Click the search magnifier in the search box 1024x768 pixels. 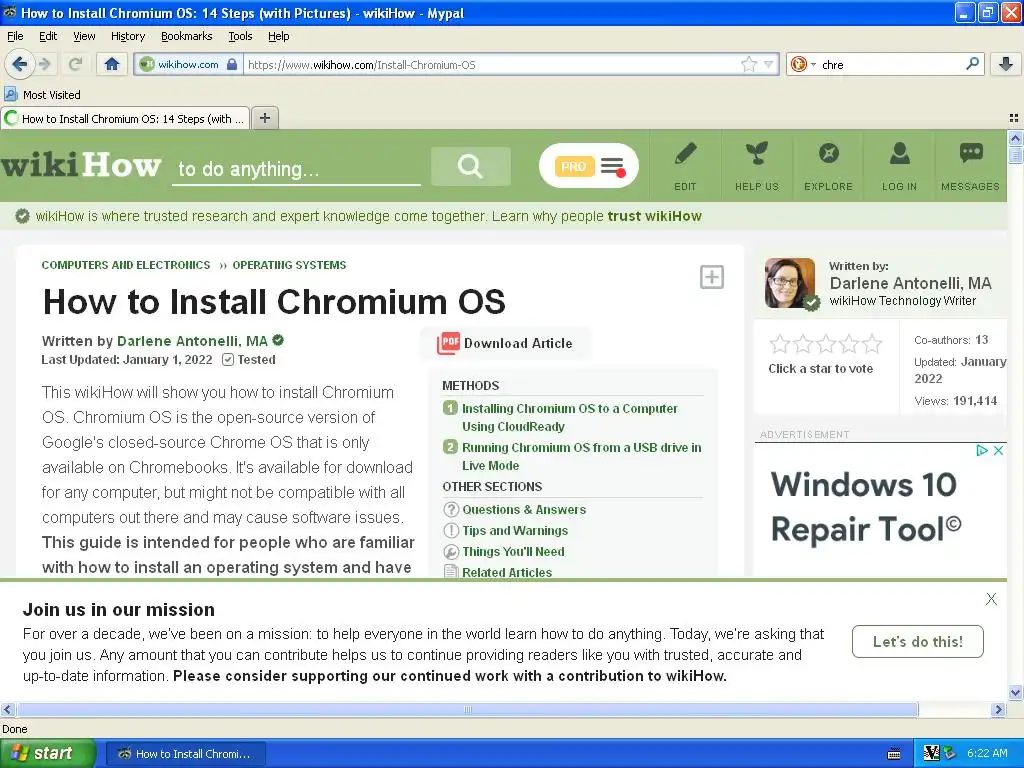coord(972,63)
